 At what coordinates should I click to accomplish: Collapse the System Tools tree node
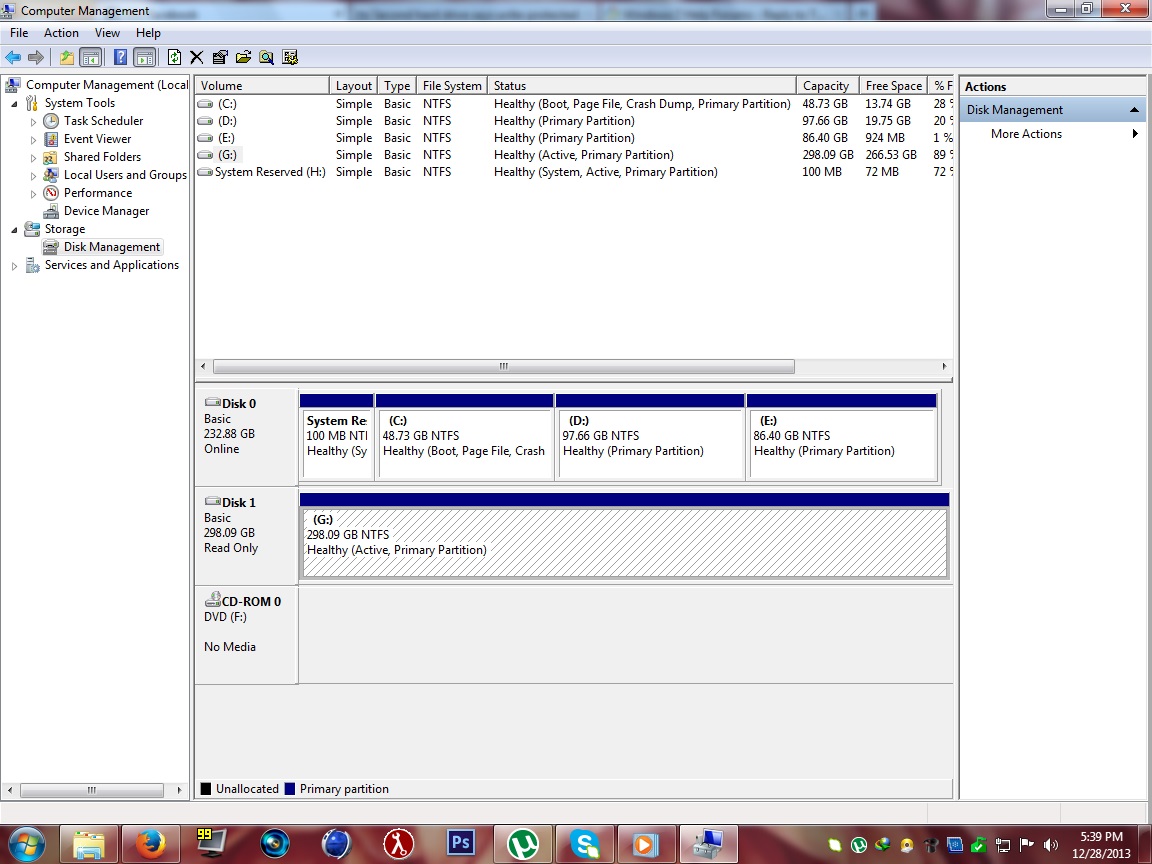14,104
